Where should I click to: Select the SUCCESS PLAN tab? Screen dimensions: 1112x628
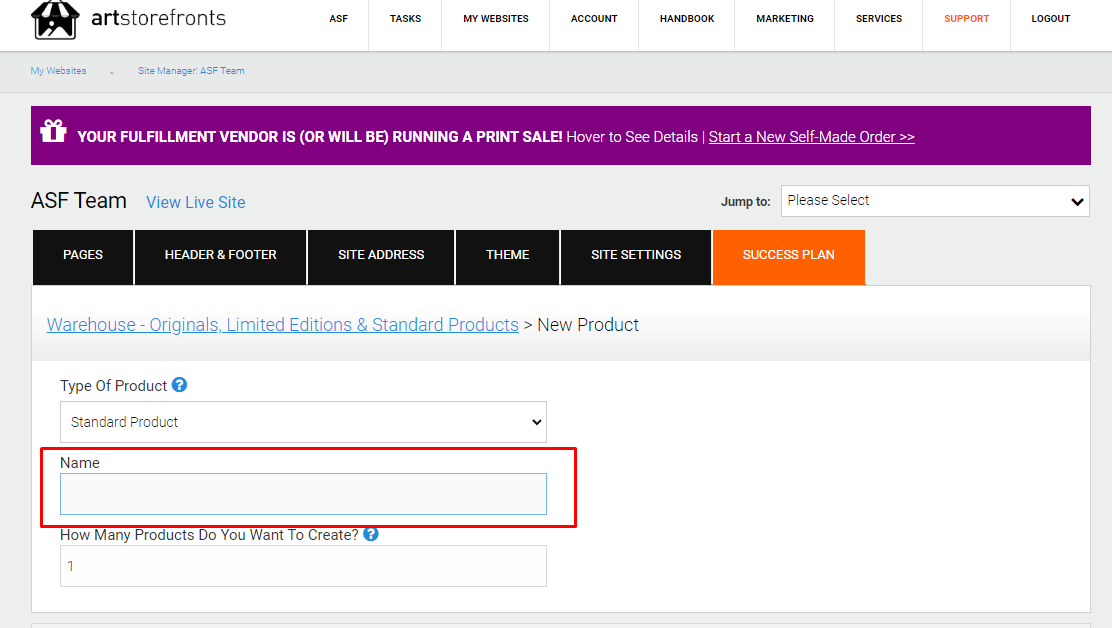(x=789, y=255)
